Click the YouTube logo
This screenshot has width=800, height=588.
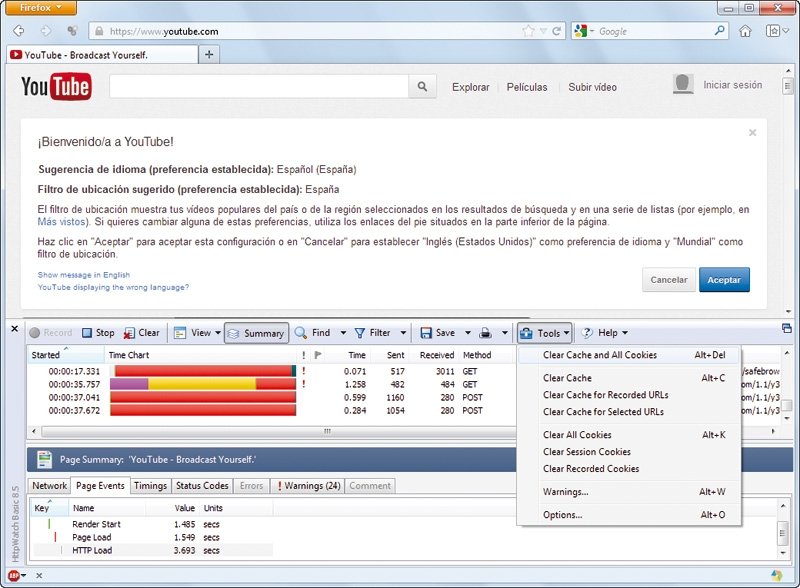(x=56, y=86)
